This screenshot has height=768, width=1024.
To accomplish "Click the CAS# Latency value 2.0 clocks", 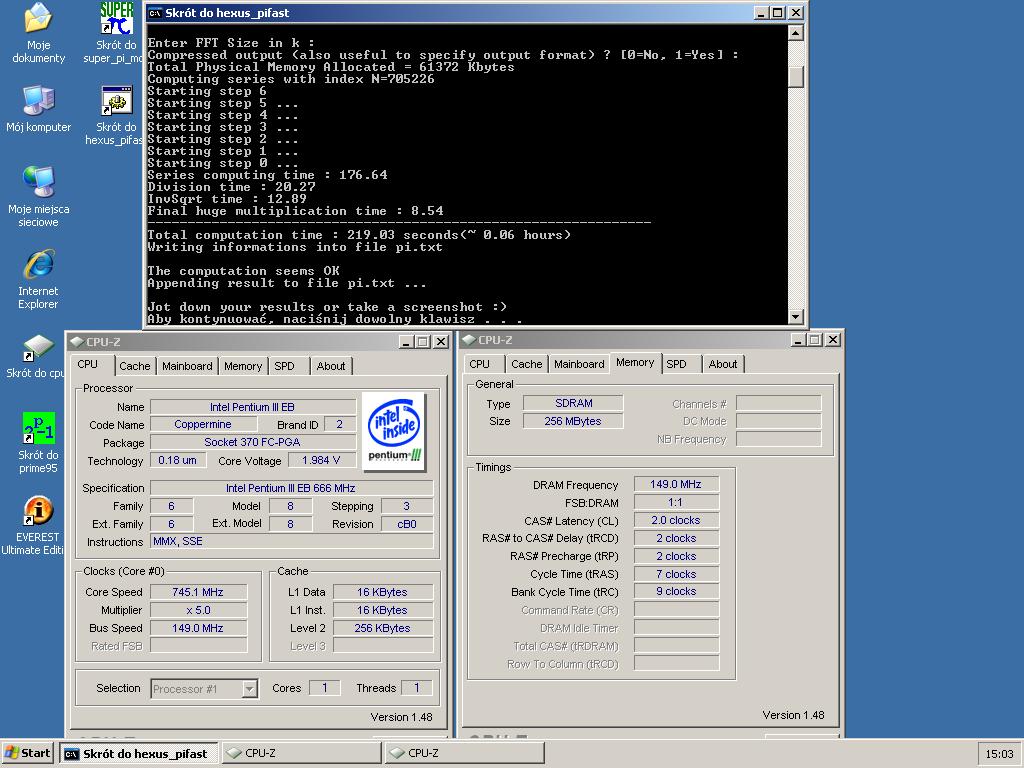I will (x=676, y=520).
